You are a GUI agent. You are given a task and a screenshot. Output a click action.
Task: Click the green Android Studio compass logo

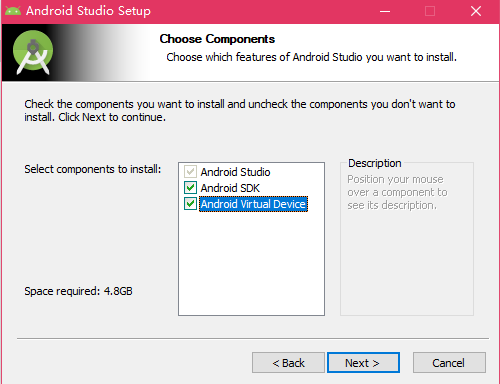[x=33, y=52]
